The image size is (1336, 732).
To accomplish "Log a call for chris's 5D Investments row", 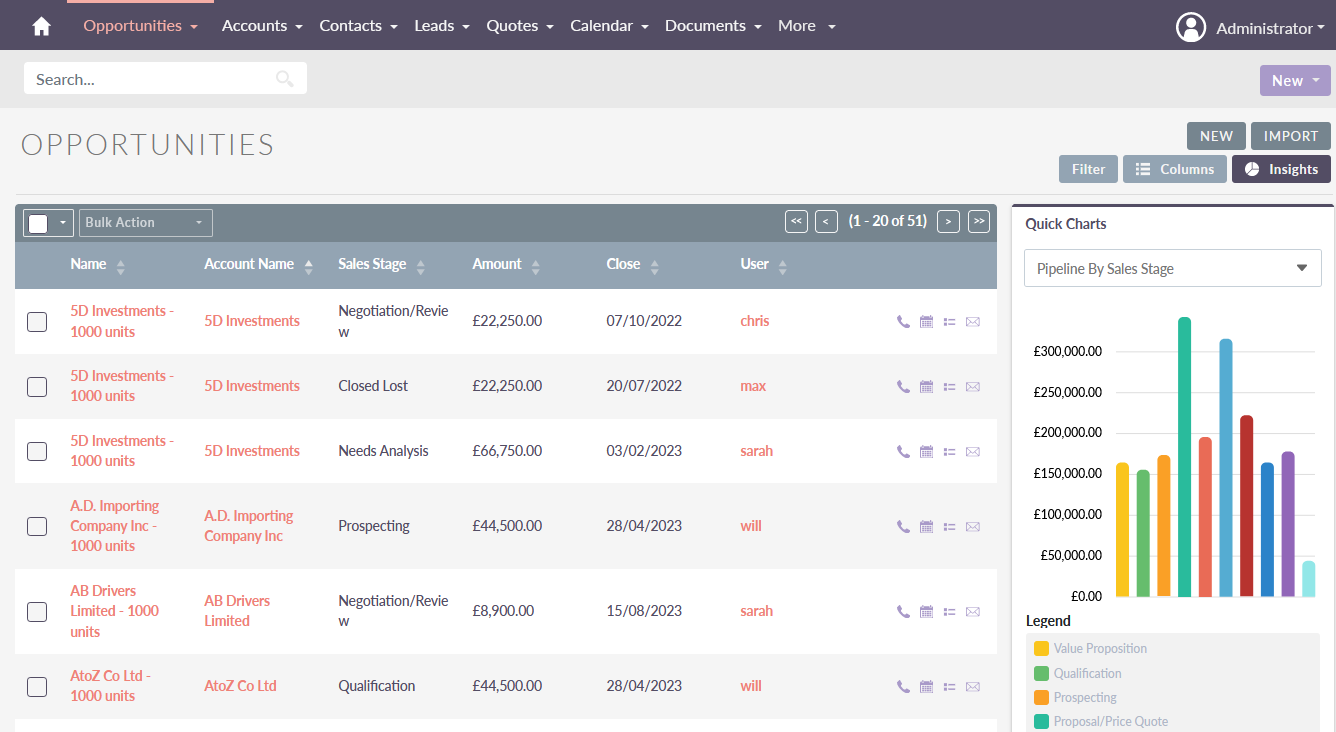I will 903,322.
